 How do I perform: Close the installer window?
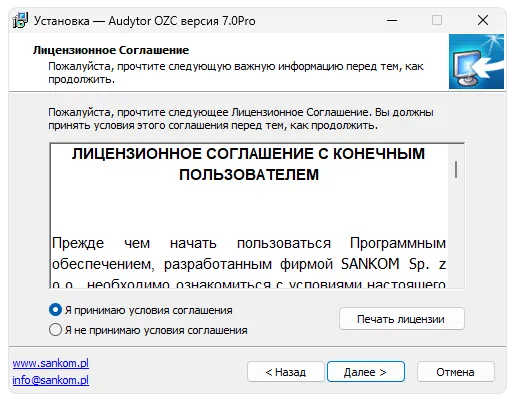click(x=483, y=21)
